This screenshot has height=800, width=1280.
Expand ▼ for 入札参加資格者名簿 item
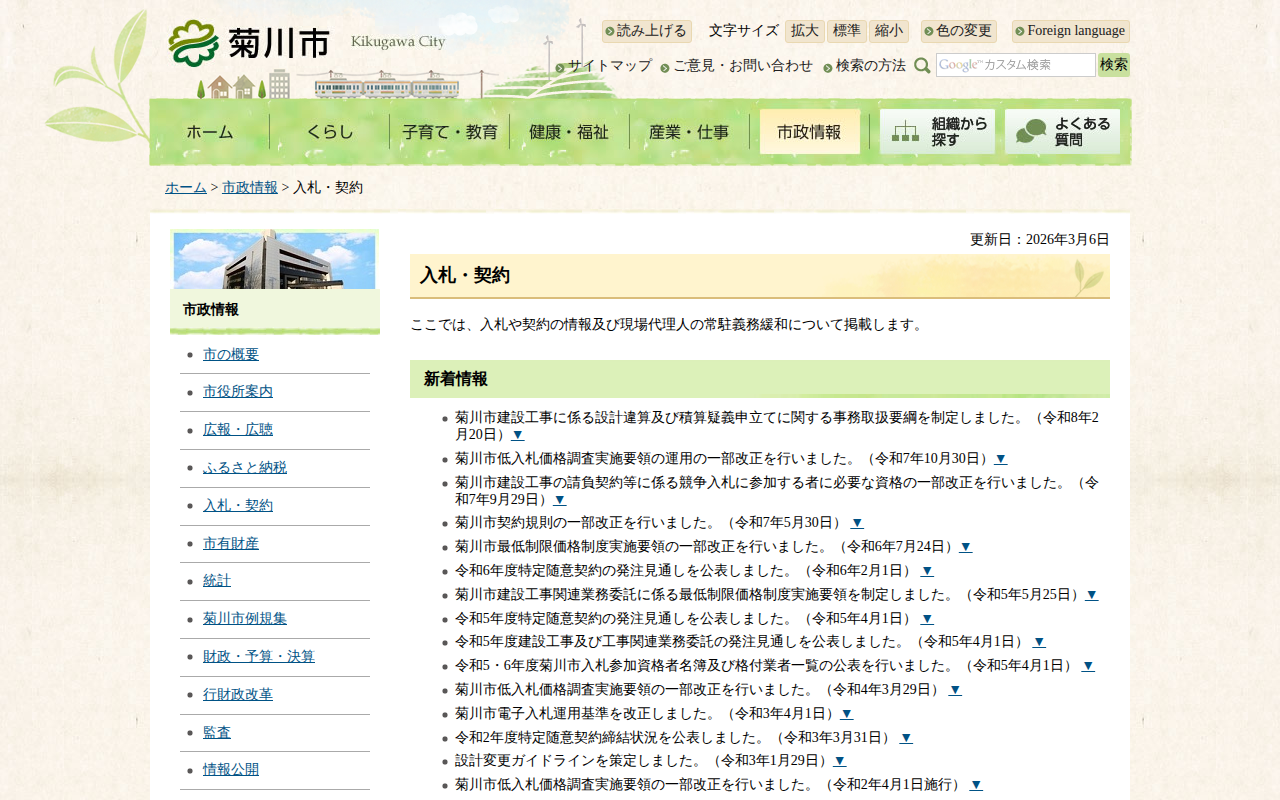[1088, 666]
